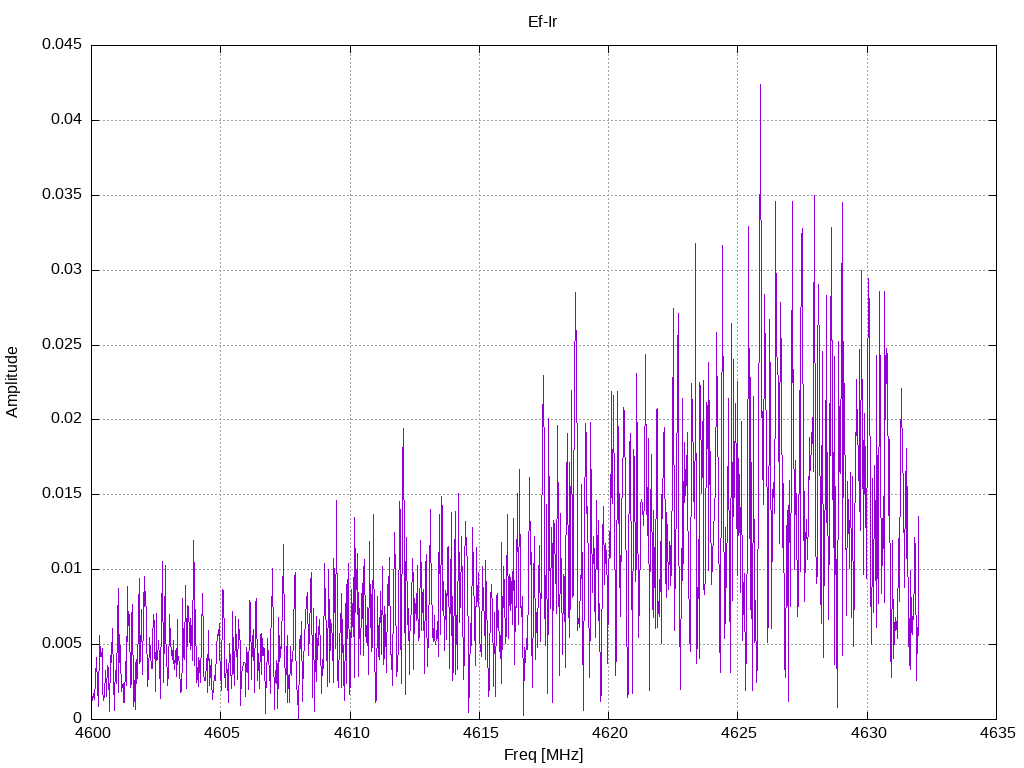Click the y-axis tick label 0.035

pyautogui.click(x=62, y=195)
